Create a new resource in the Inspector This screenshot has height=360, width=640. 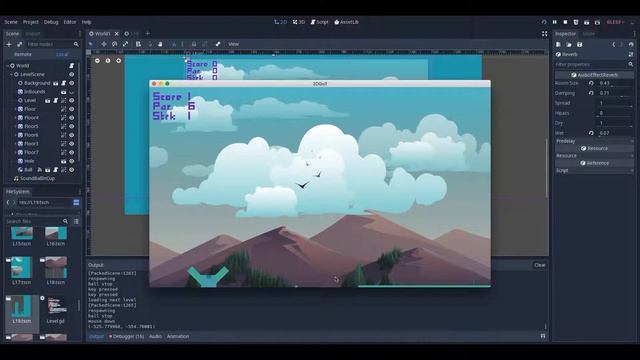[558, 44]
